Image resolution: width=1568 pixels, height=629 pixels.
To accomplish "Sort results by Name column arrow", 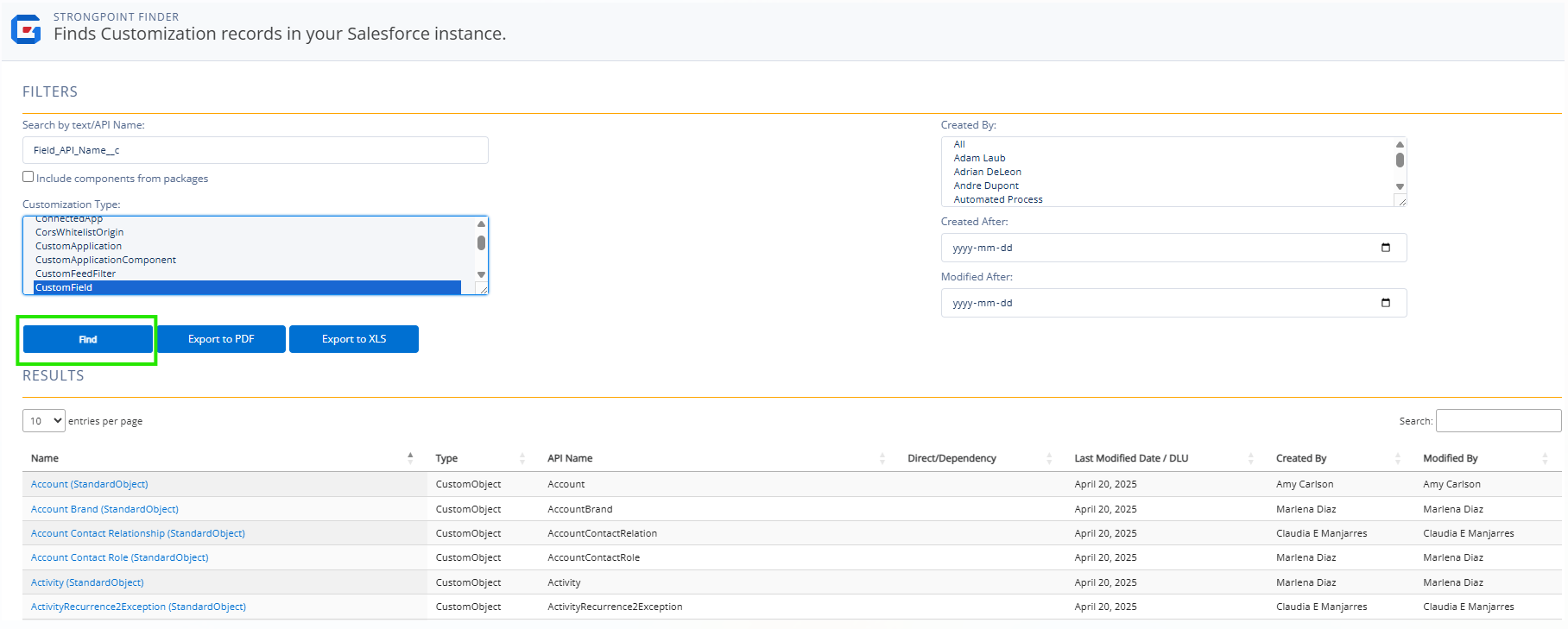I will coord(410,458).
